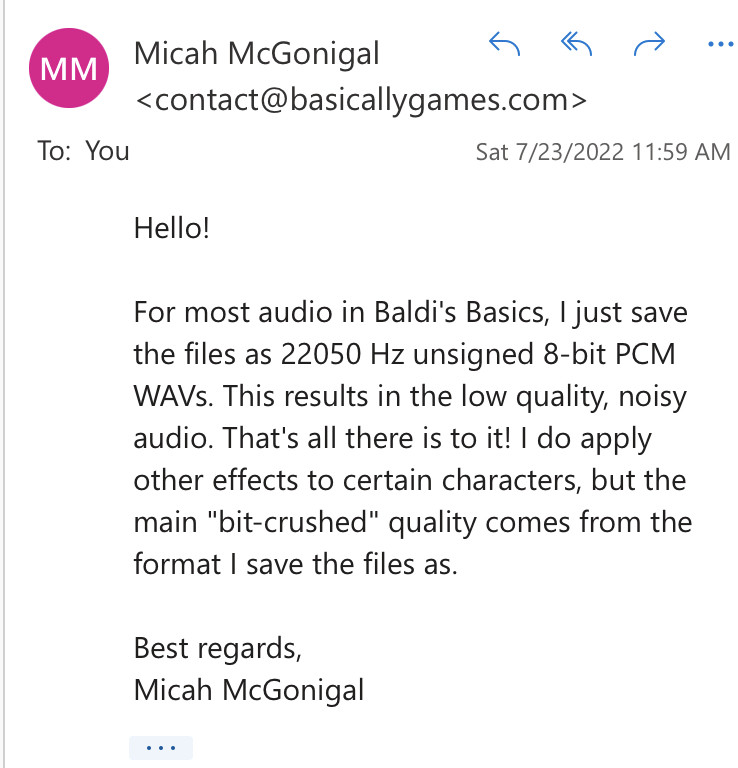
Task: Click the Reply All double-arrow icon
Action: [x=577, y=44]
